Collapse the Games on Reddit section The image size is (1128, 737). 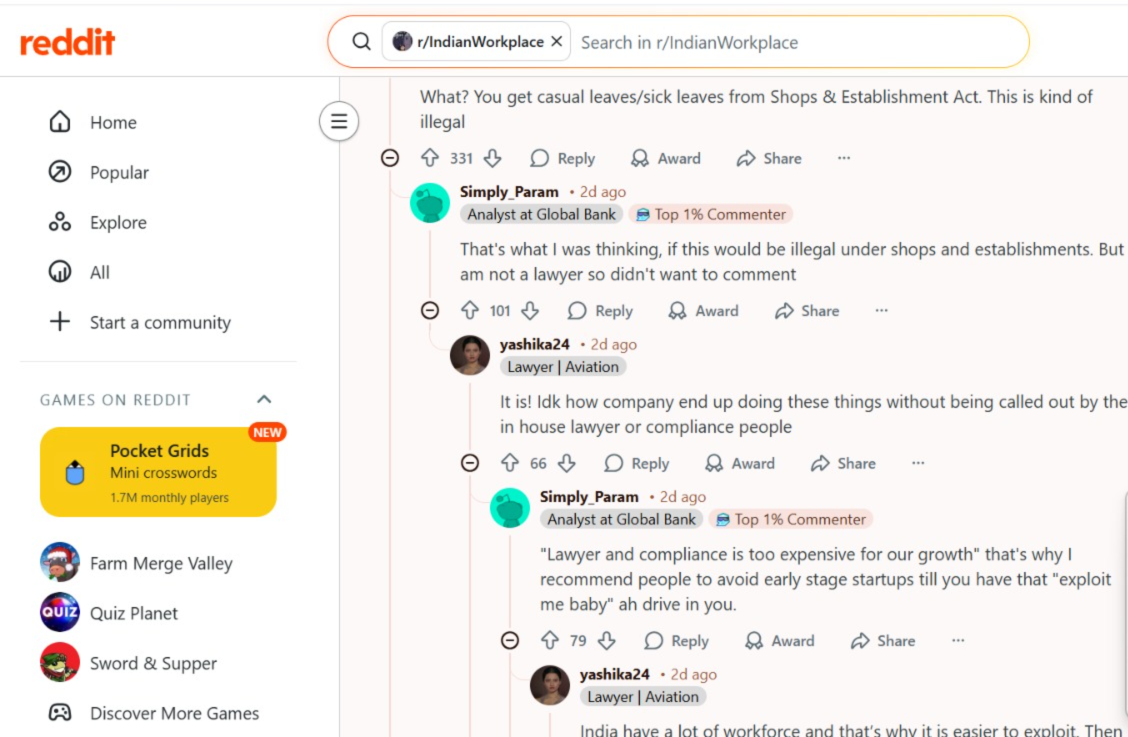[x=264, y=400]
